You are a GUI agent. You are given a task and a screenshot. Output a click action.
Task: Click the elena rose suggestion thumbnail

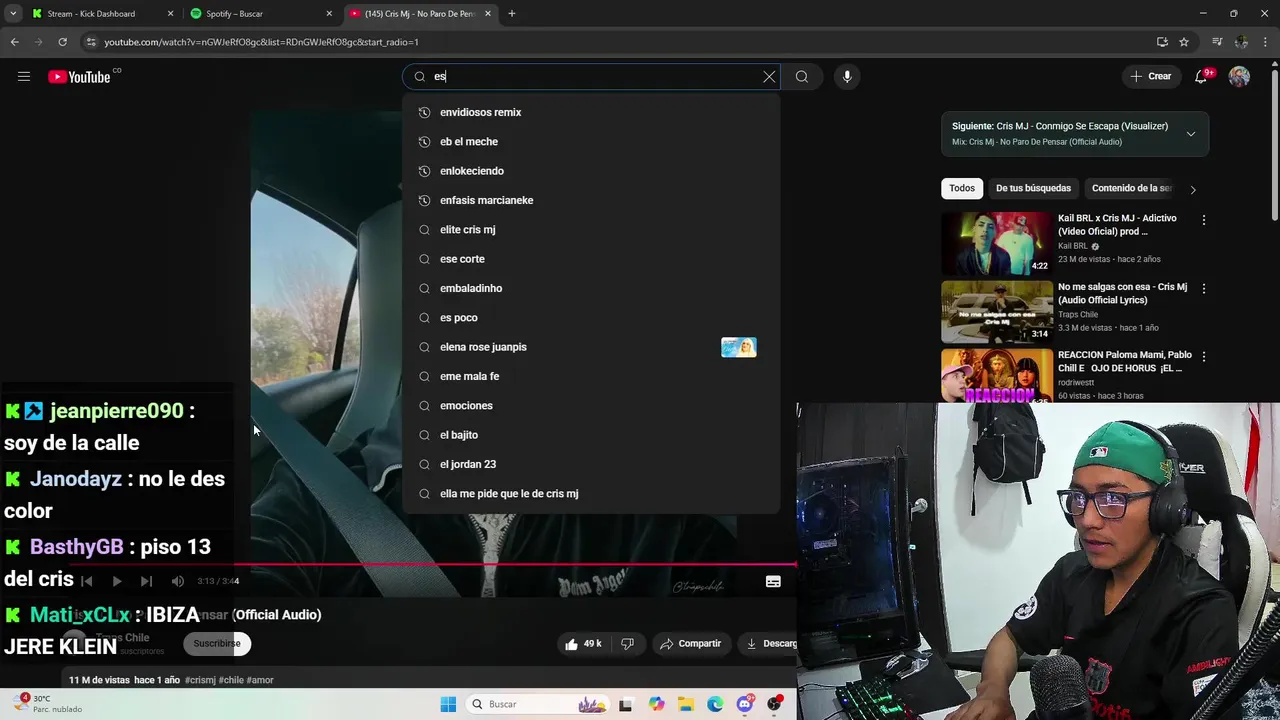pyautogui.click(x=739, y=347)
